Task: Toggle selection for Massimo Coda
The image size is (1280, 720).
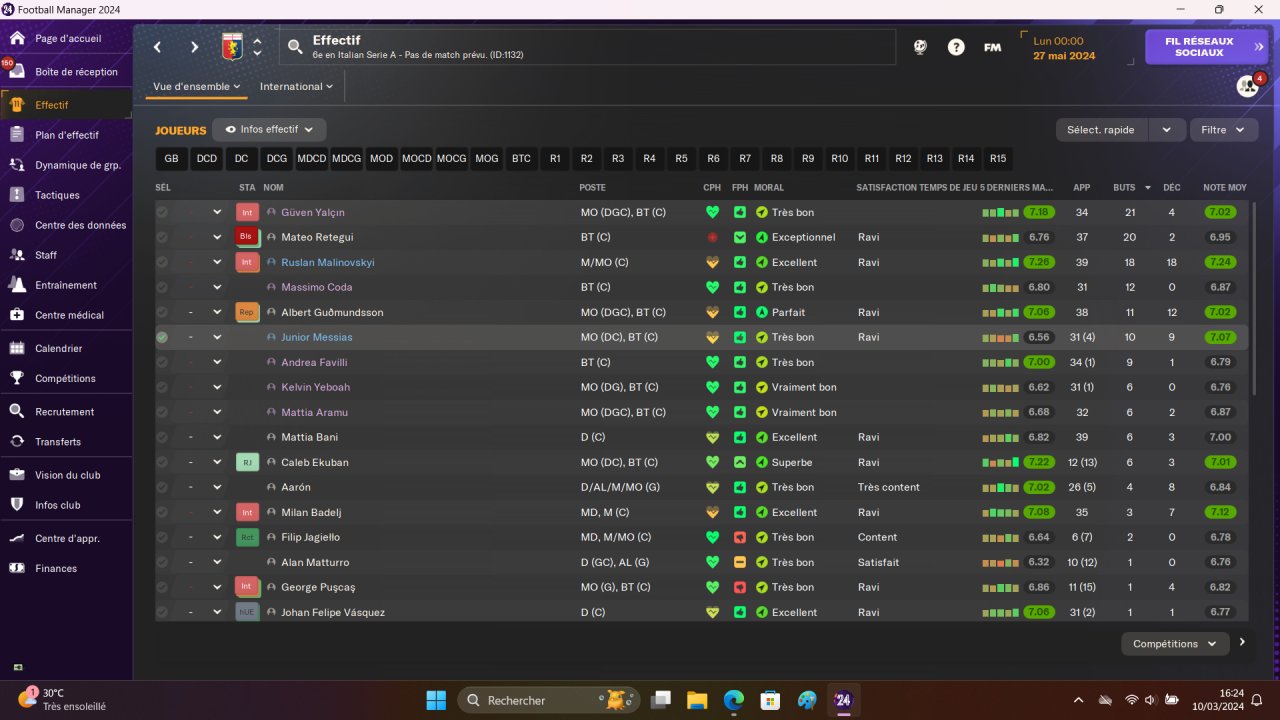Action: coord(162,287)
